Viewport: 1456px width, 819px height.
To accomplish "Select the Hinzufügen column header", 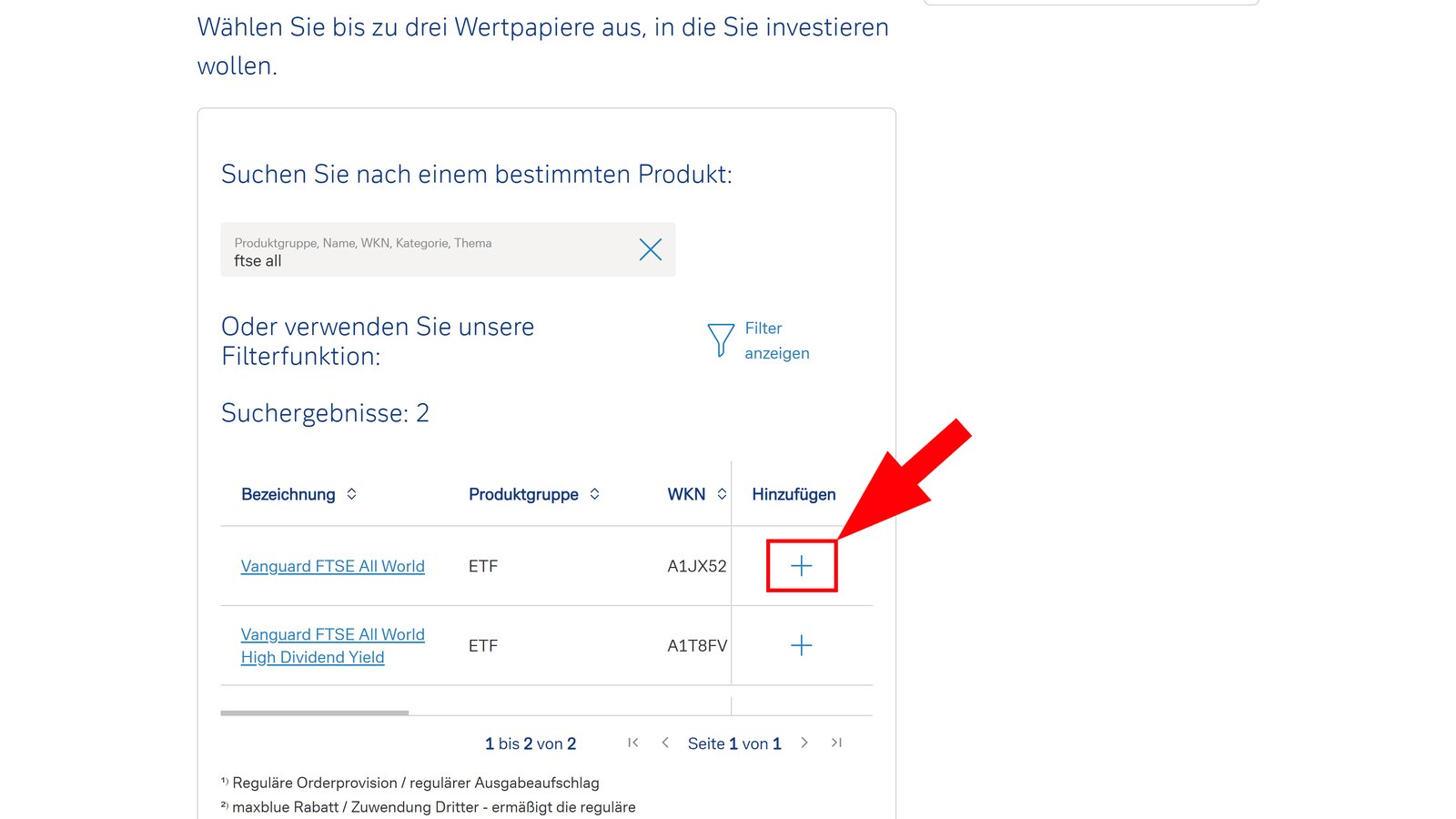I will click(x=794, y=494).
